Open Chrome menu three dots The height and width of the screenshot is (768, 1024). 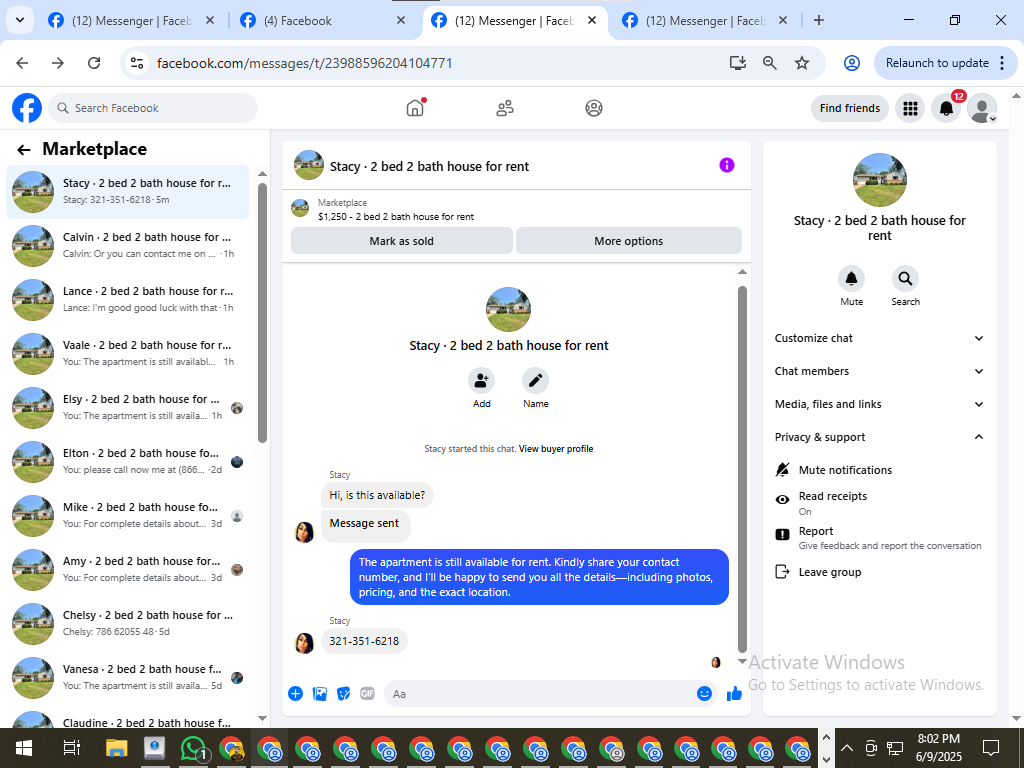click(1002, 63)
